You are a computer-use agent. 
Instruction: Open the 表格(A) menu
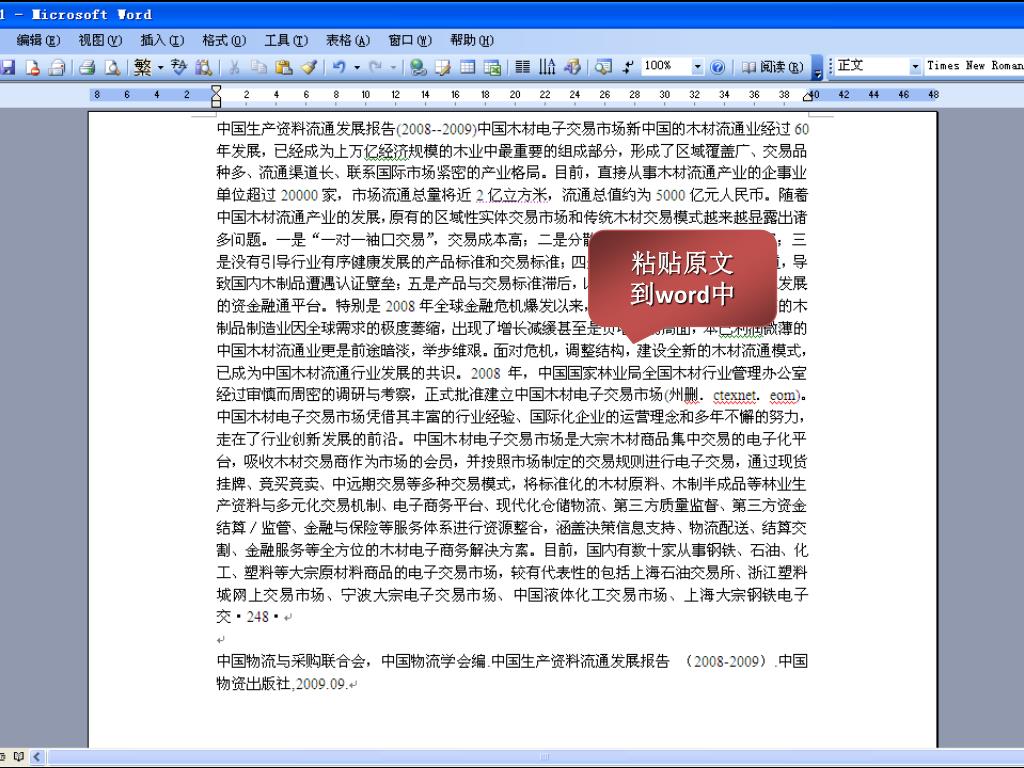[348, 40]
